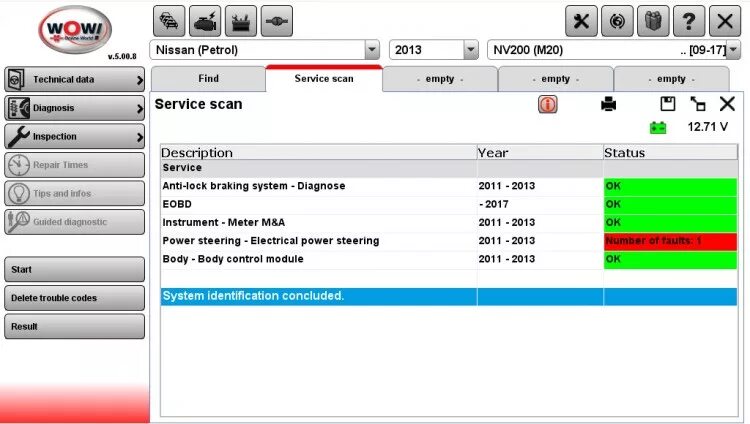Viewport: 750px width, 424px height.
Task: Open the engine diagnostics toolbar icon
Action: (205, 21)
